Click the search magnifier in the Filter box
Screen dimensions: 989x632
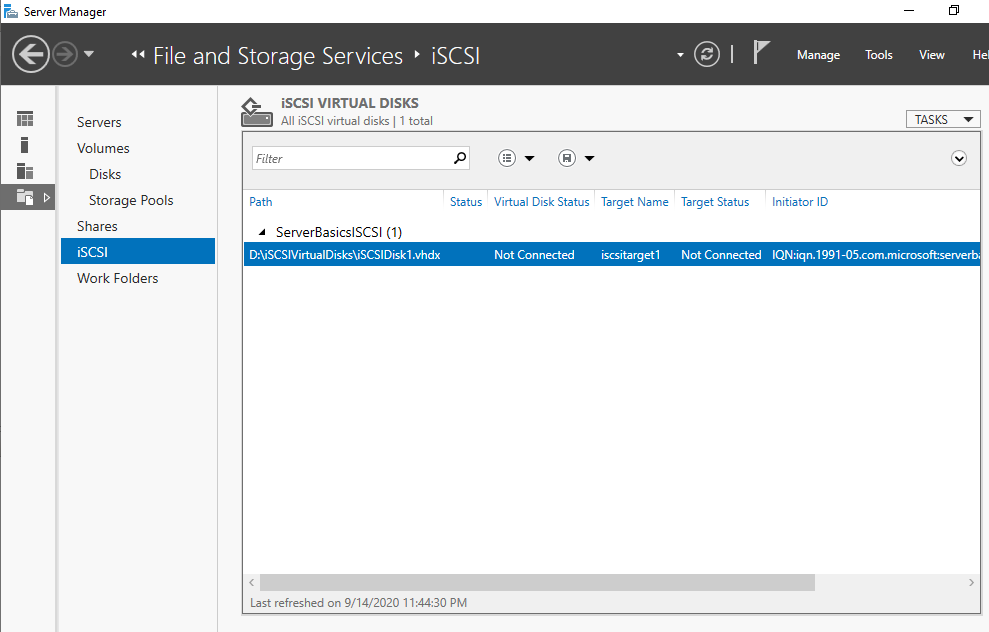pos(460,158)
